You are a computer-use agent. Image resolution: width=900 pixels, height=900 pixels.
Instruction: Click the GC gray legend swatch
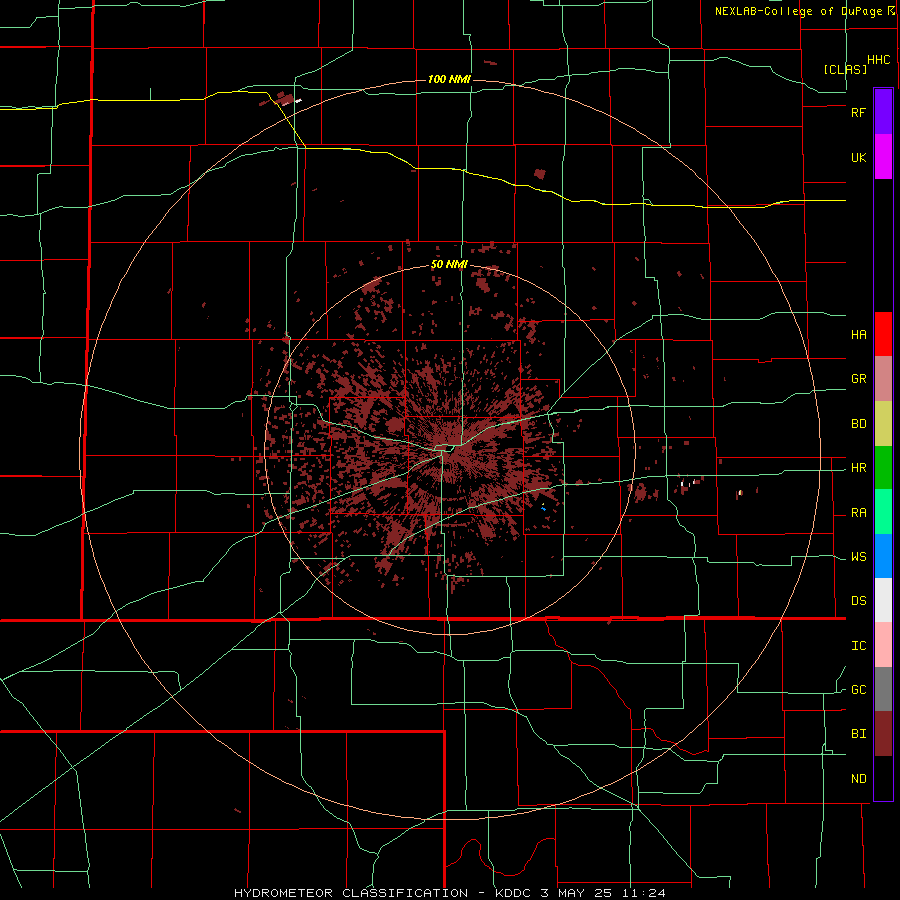pyautogui.click(x=883, y=689)
